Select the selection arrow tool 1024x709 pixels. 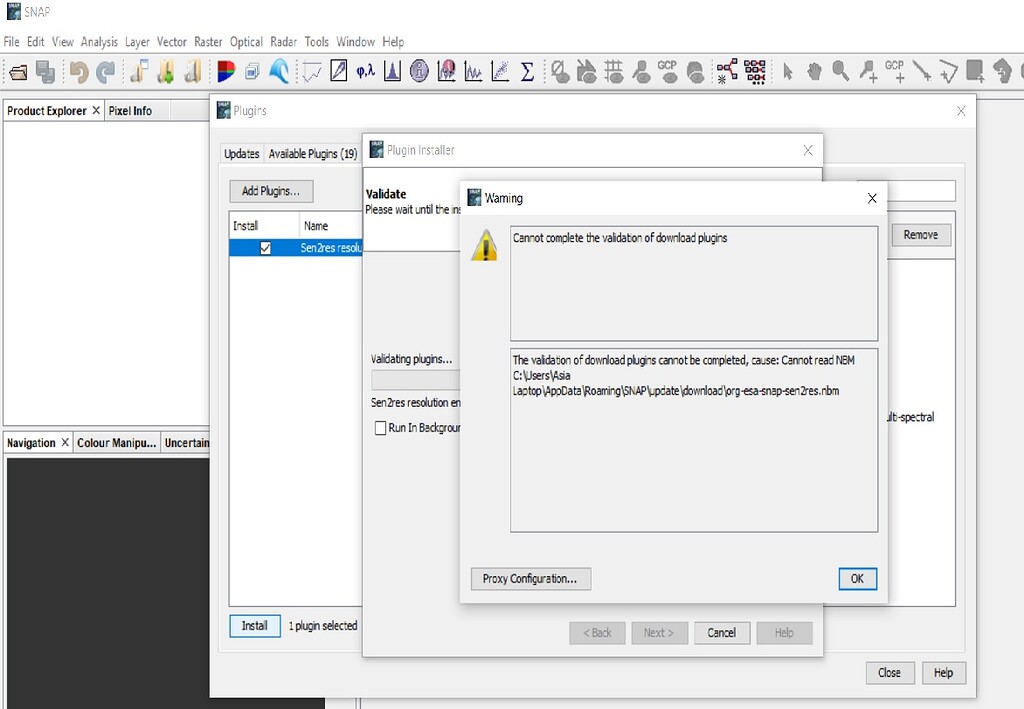pyautogui.click(x=789, y=71)
